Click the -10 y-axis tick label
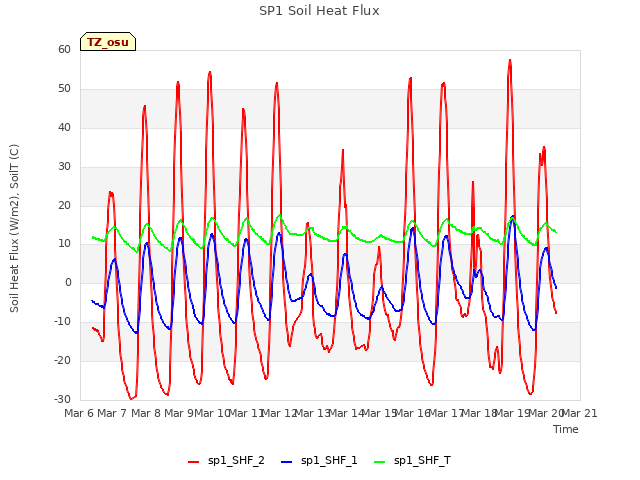The image size is (640, 480). pyautogui.click(x=62, y=322)
